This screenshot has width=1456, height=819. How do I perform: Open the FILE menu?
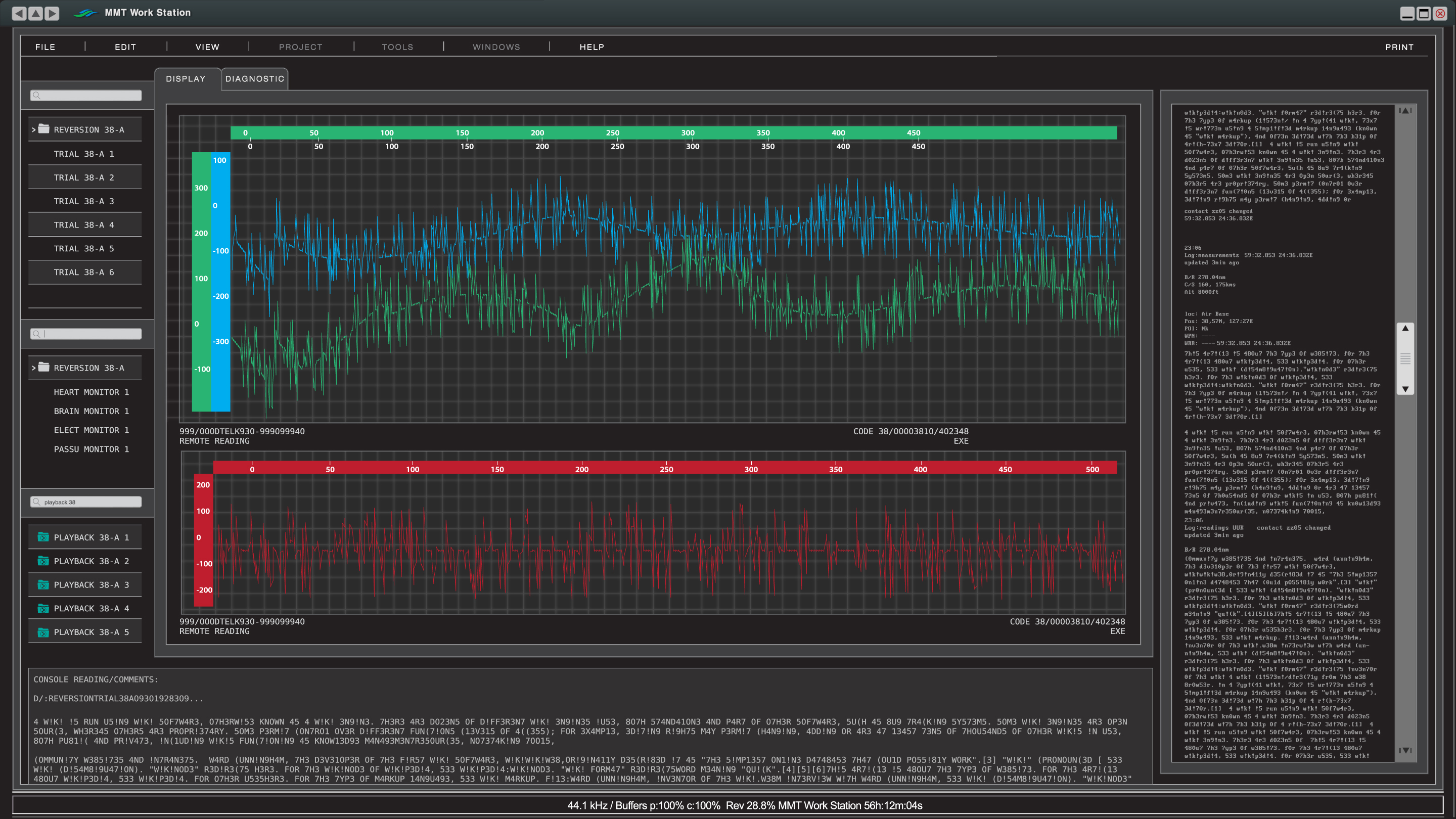tap(45, 47)
